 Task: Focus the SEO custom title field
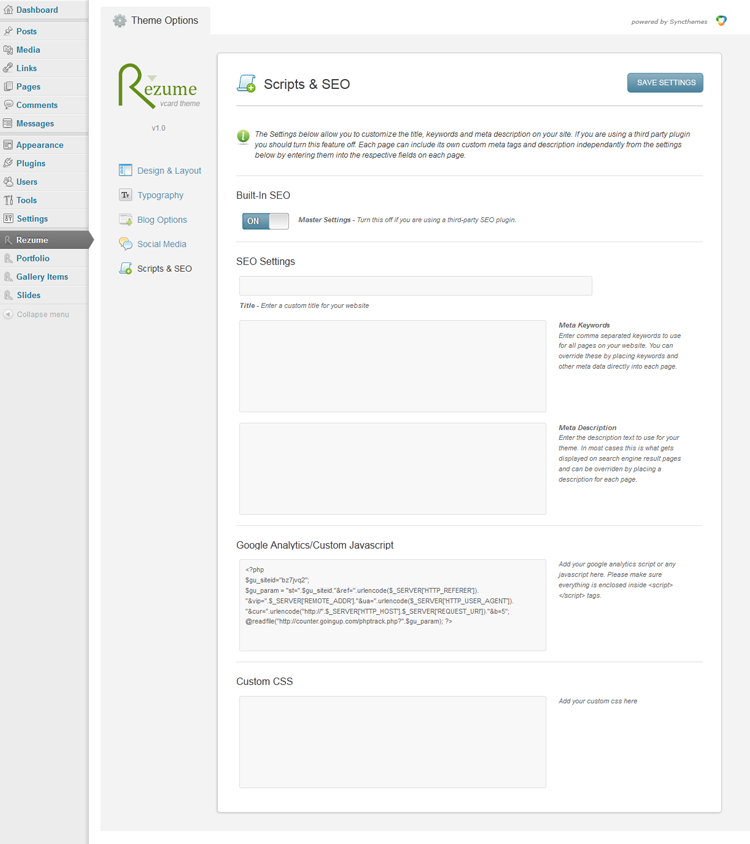(x=415, y=286)
